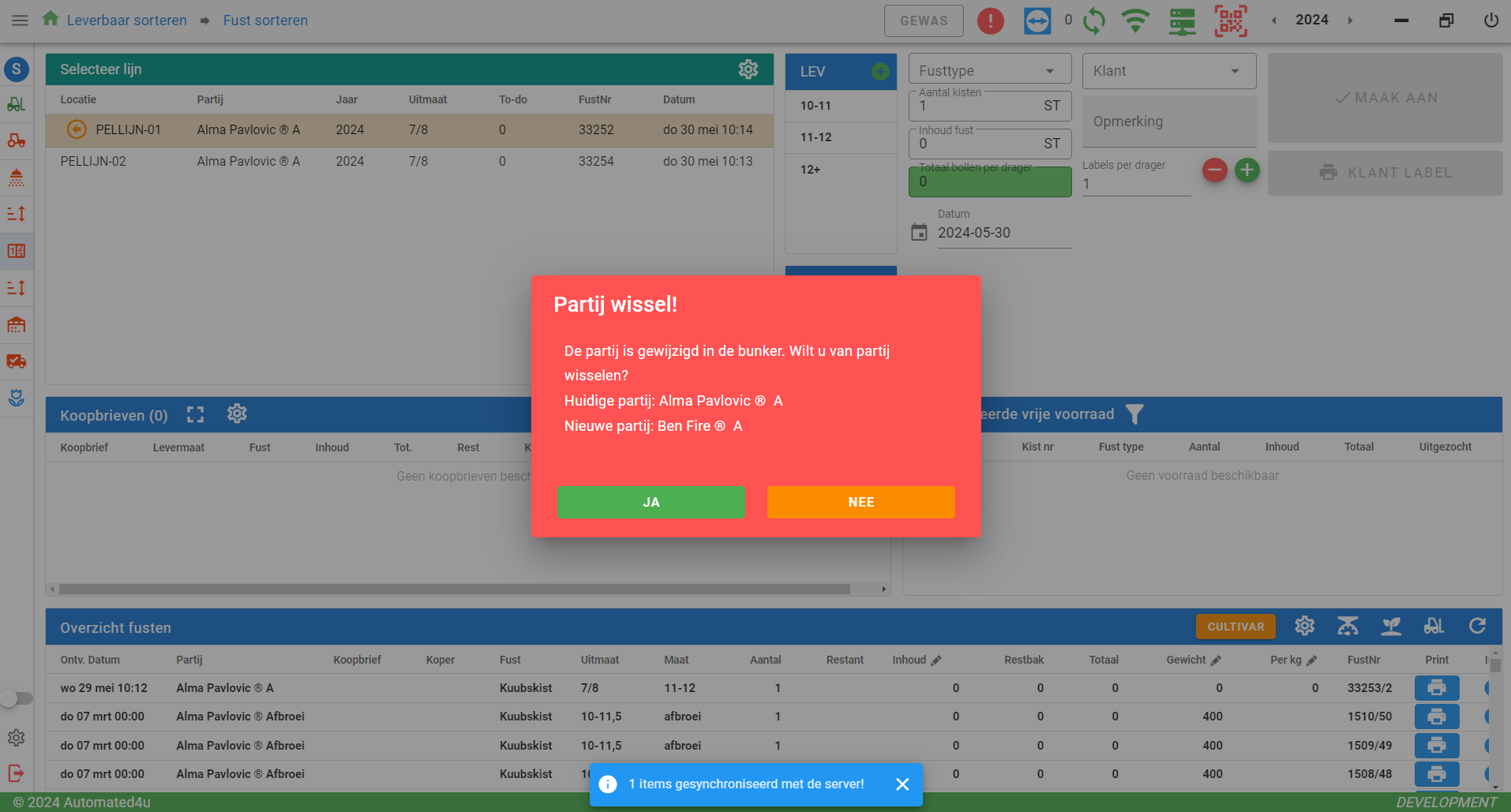Print label for fust 33253/2

1436,688
